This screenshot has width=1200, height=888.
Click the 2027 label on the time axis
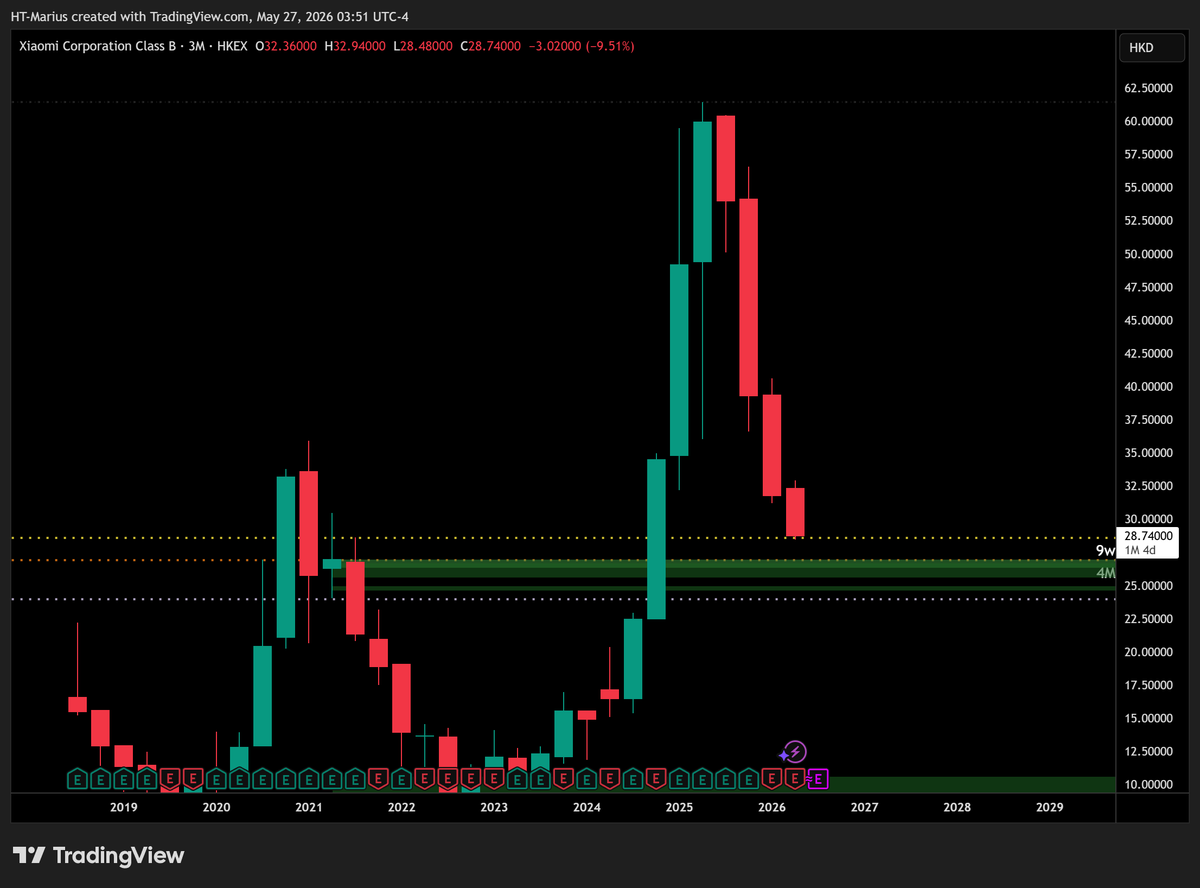(864, 807)
